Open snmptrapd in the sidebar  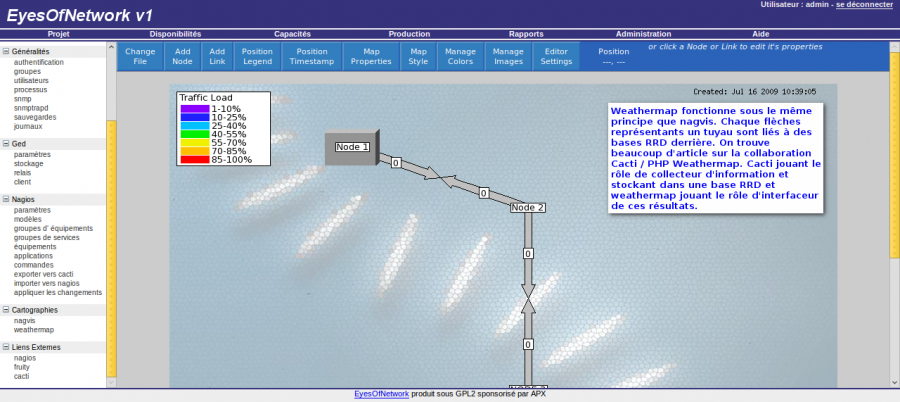31,108
